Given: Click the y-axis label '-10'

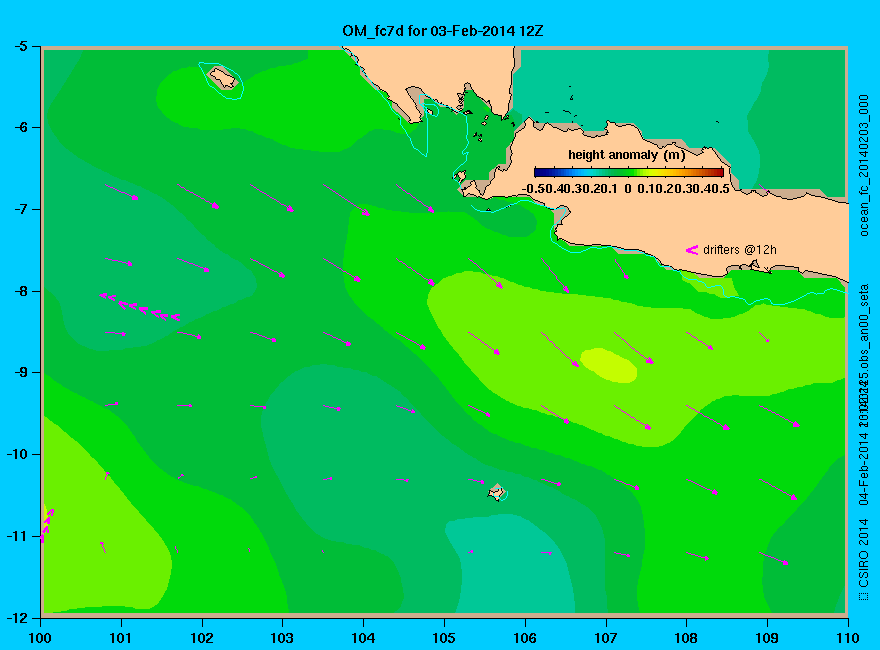Looking at the screenshot, I should tap(17, 454).
